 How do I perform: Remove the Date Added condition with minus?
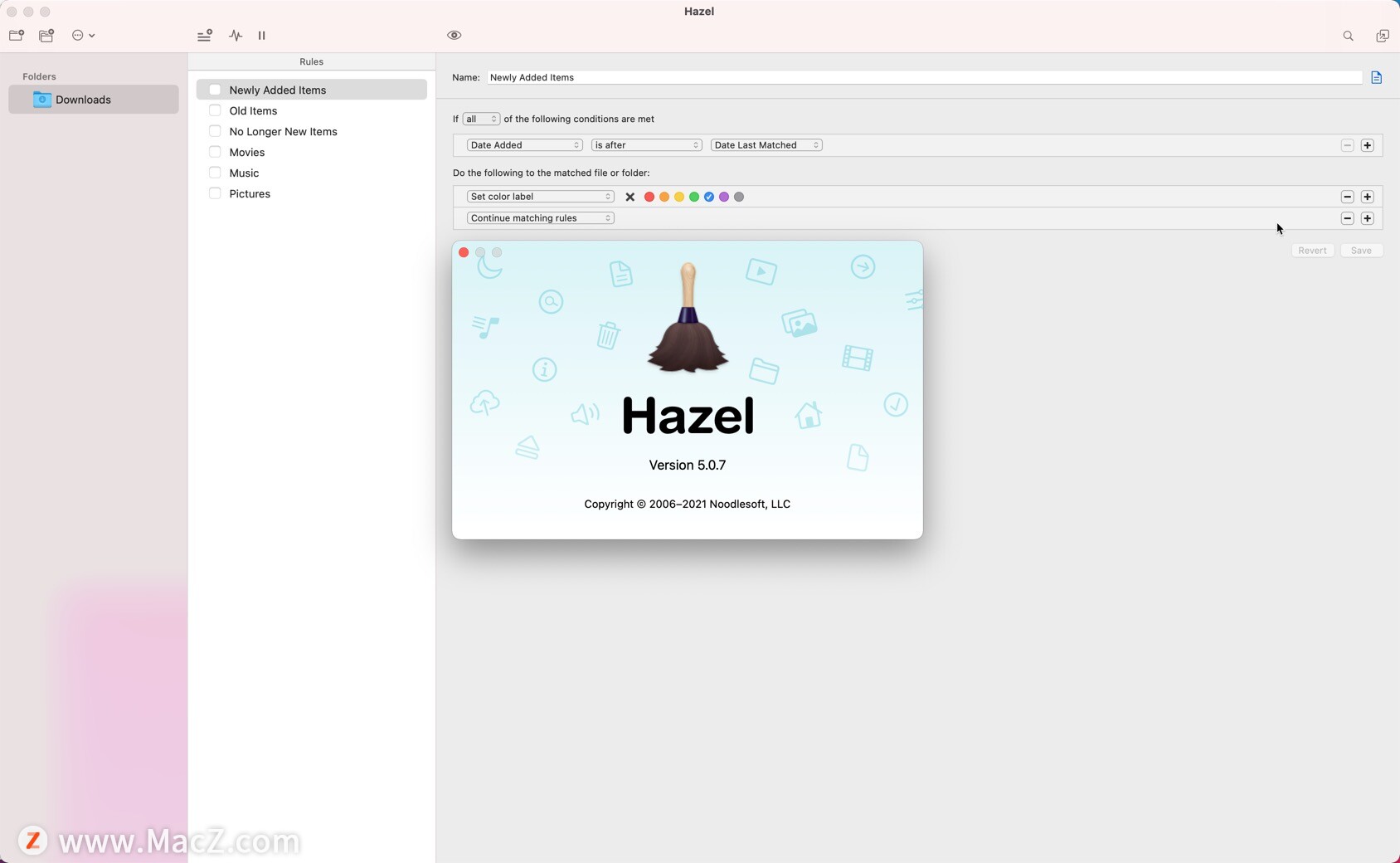(1347, 145)
